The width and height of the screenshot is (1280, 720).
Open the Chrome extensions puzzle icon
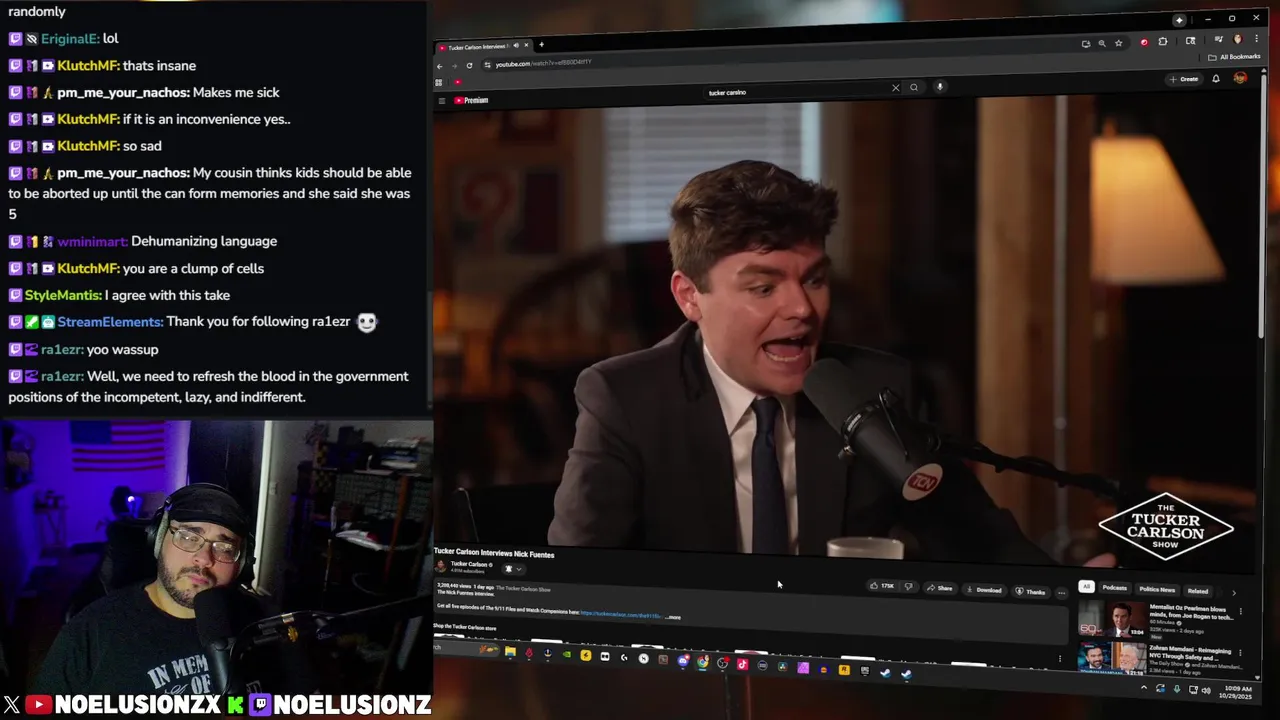click(1162, 41)
